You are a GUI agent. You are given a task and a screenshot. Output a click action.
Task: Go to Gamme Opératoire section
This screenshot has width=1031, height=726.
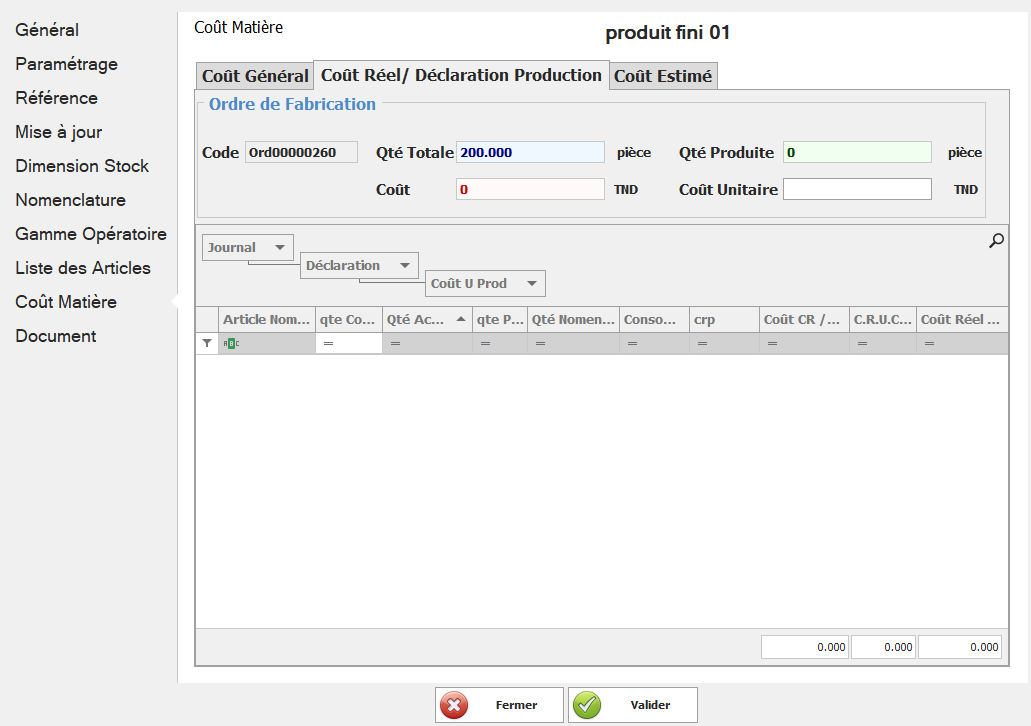tap(91, 234)
